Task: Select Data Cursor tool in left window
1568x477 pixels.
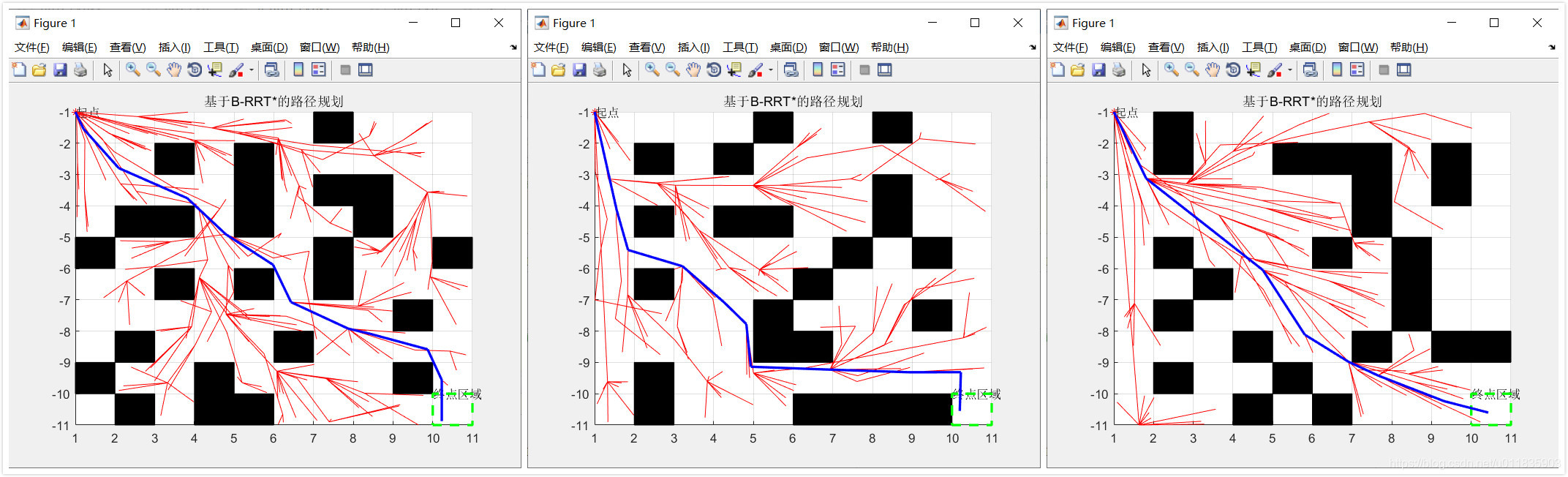Action: pyautogui.click(x=215, y=70)
